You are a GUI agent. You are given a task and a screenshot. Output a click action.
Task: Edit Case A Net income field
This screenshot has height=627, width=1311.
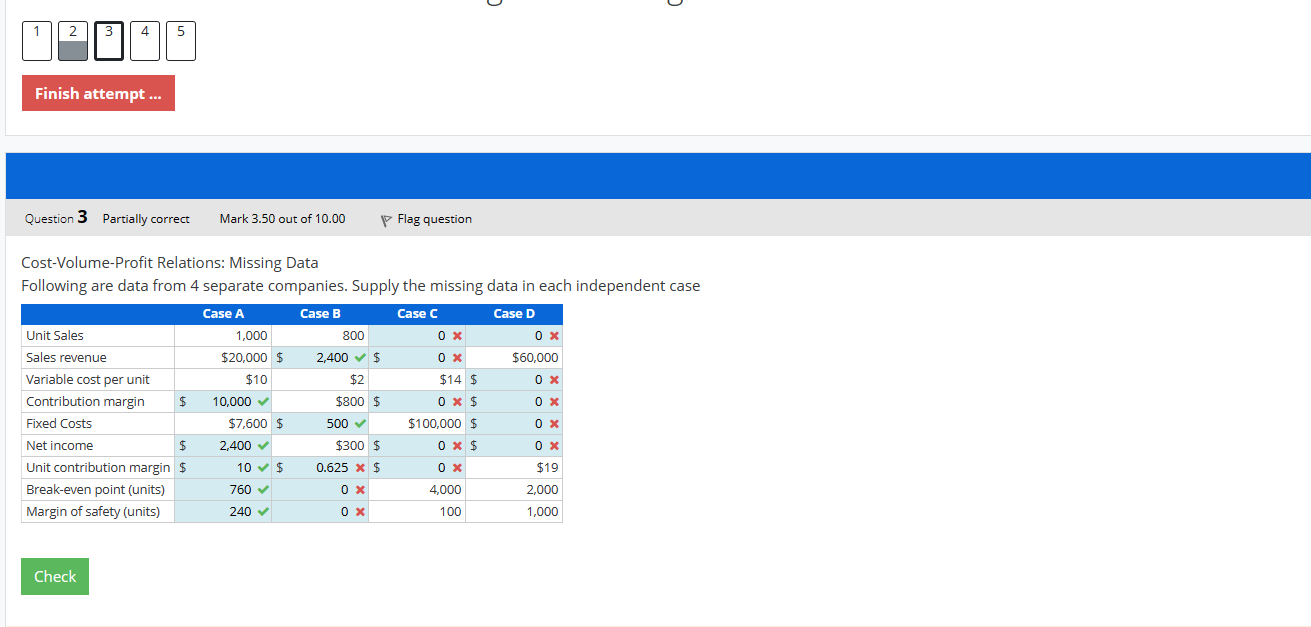222,445
